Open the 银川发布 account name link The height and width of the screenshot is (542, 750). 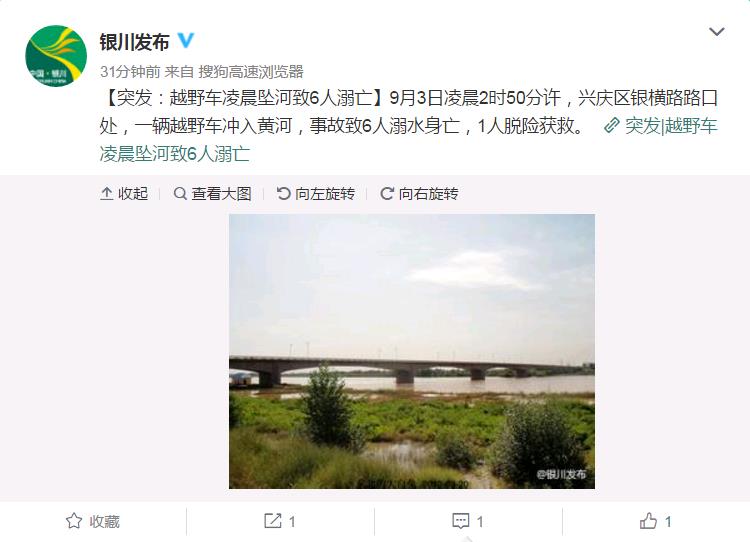tap(134, 42)
